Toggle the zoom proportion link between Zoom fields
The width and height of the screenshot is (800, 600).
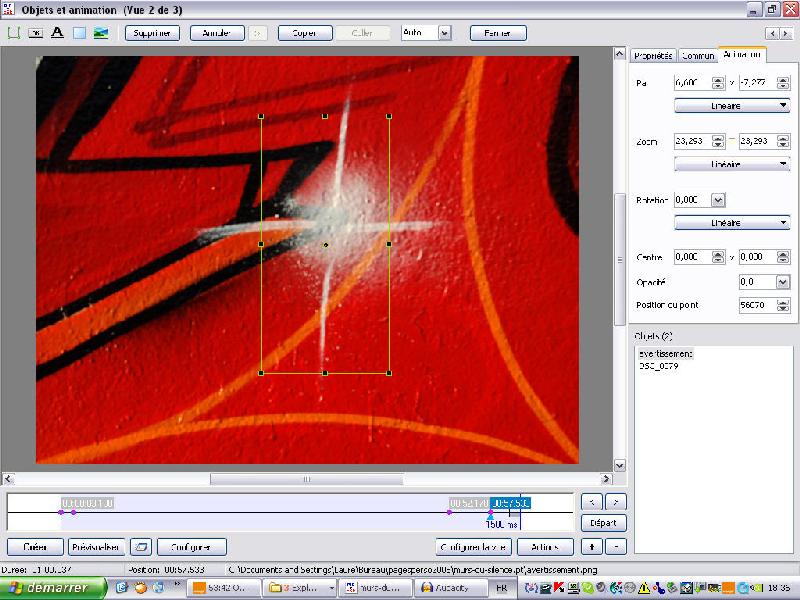coord(732,140)
